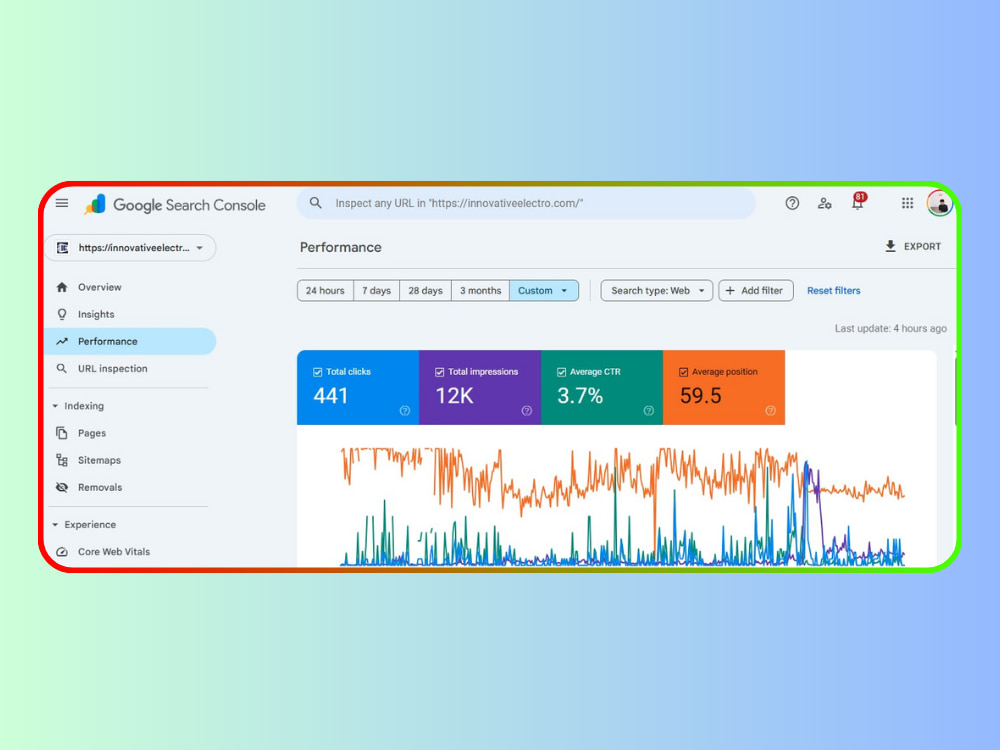The height and width of the screenshot is (750, 1000).
Task: Click the Google Search Console logo
Action: pyautogui.click(x=175, y=205)
